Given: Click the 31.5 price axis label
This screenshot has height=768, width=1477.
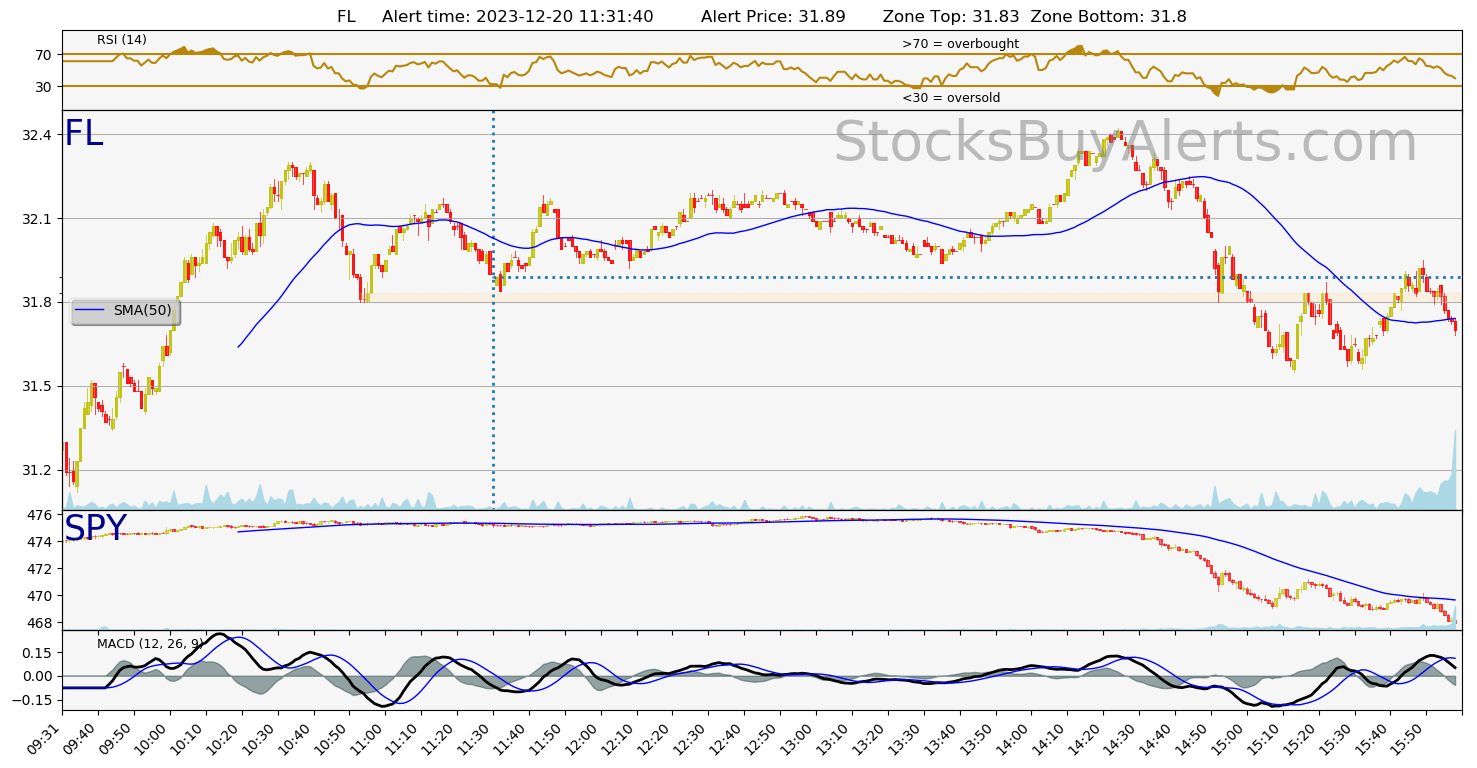Looking at the screenshot, I should pos(37,386).
